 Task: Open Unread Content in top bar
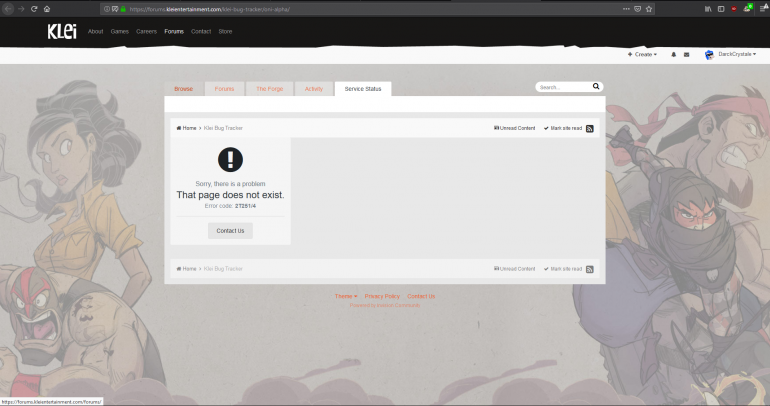[x=514, y=128]
